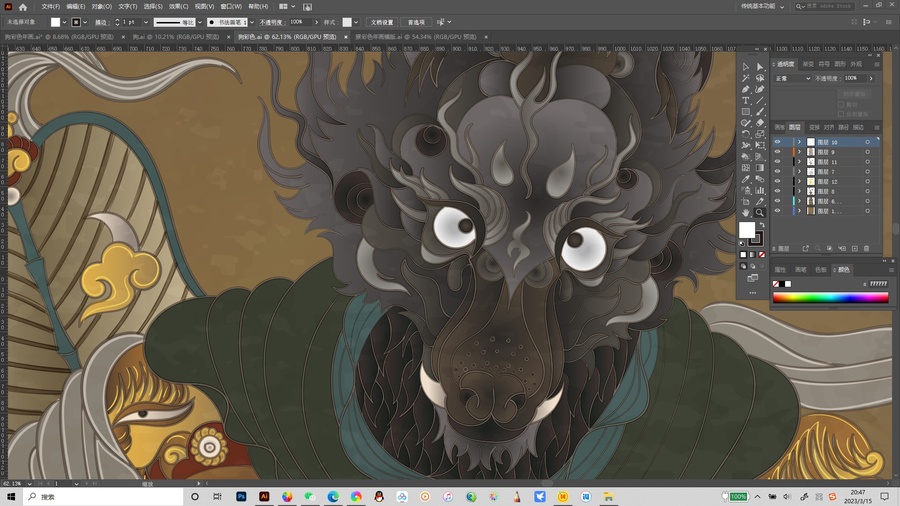
Task: Select the Paintbrush tool
Action: coord(760,112)
